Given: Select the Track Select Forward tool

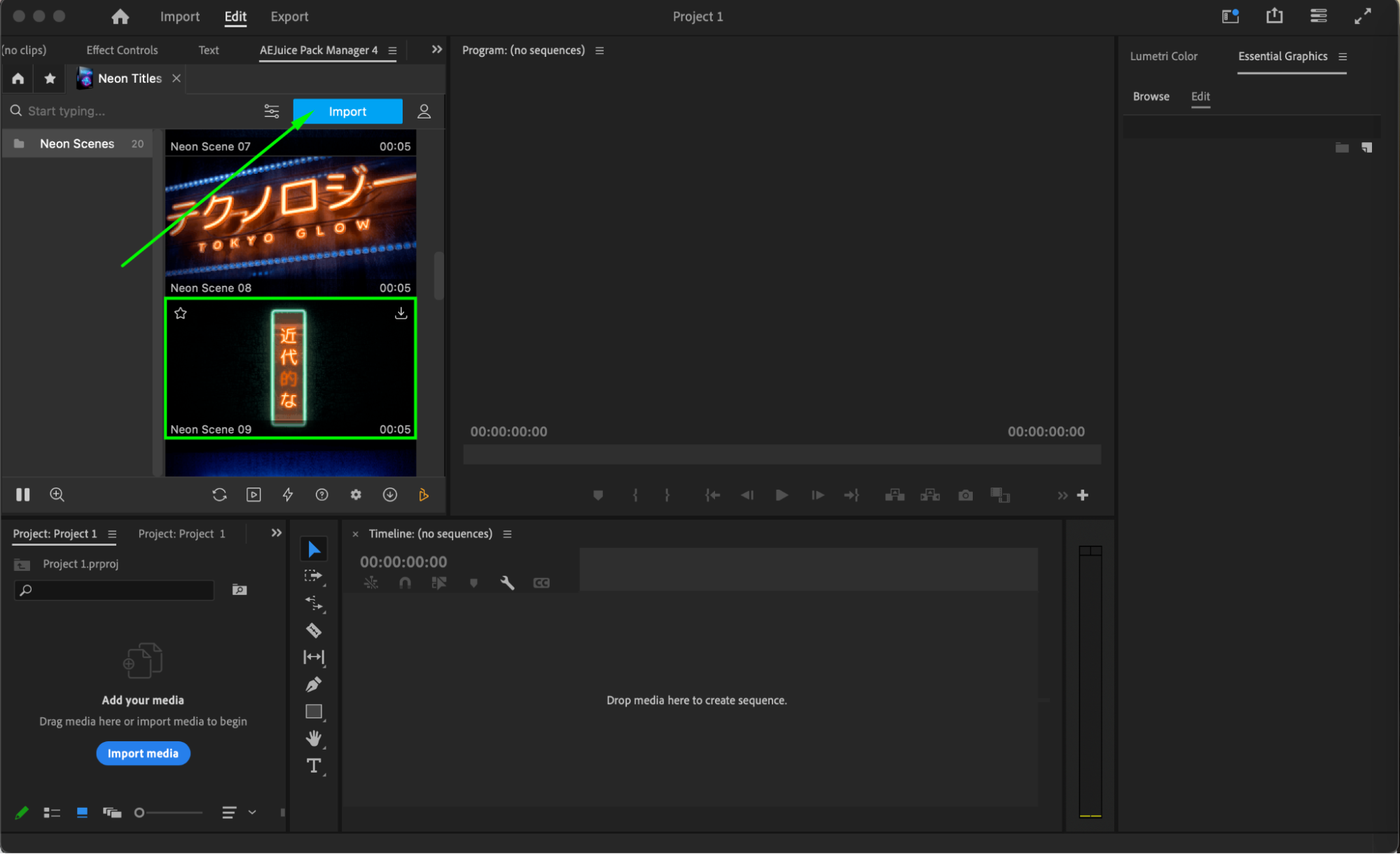Looking at the screenshot, I should coord(313,576).
